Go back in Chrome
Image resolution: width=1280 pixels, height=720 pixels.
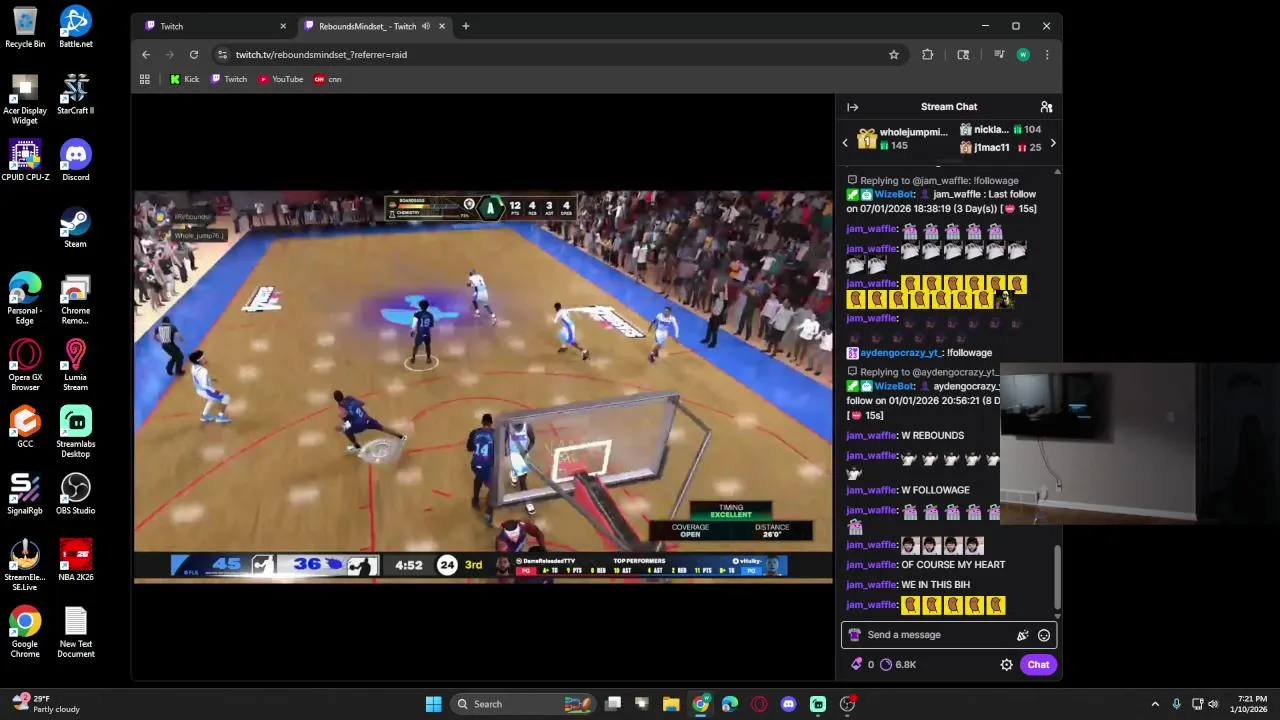pos(146,55)
